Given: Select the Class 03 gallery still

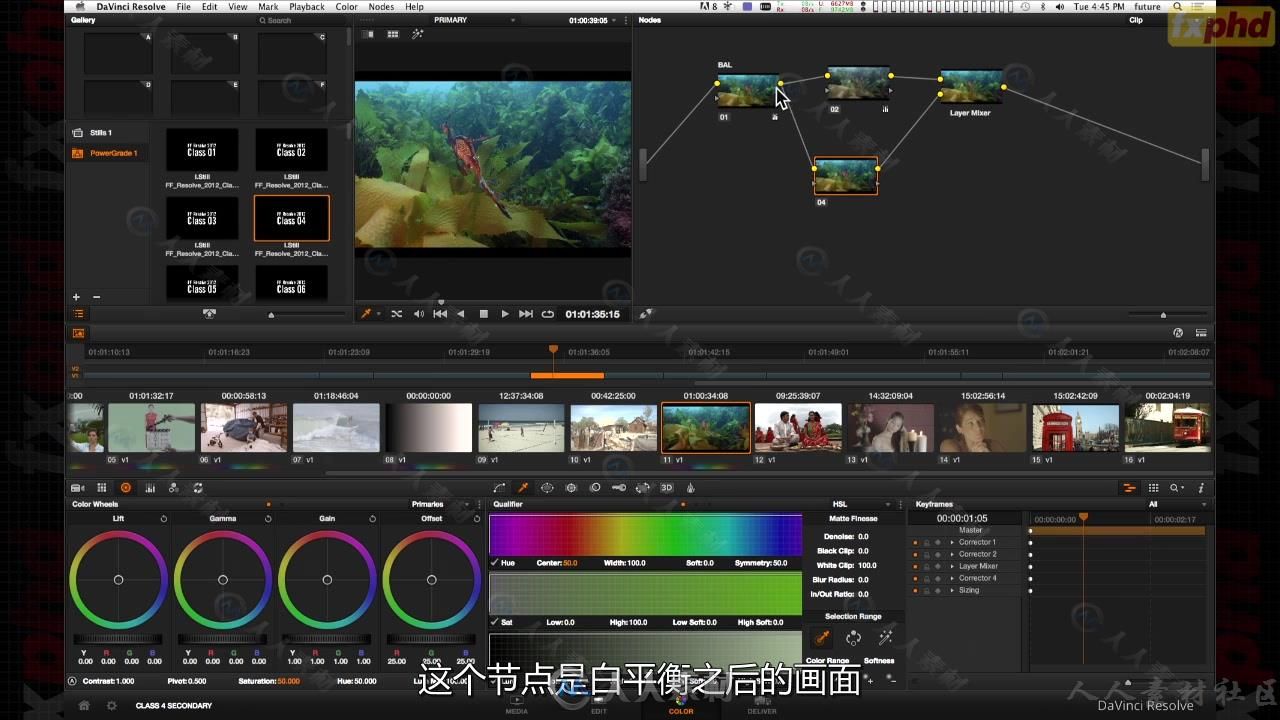Looking at the screenshot, I should (202, 217).
